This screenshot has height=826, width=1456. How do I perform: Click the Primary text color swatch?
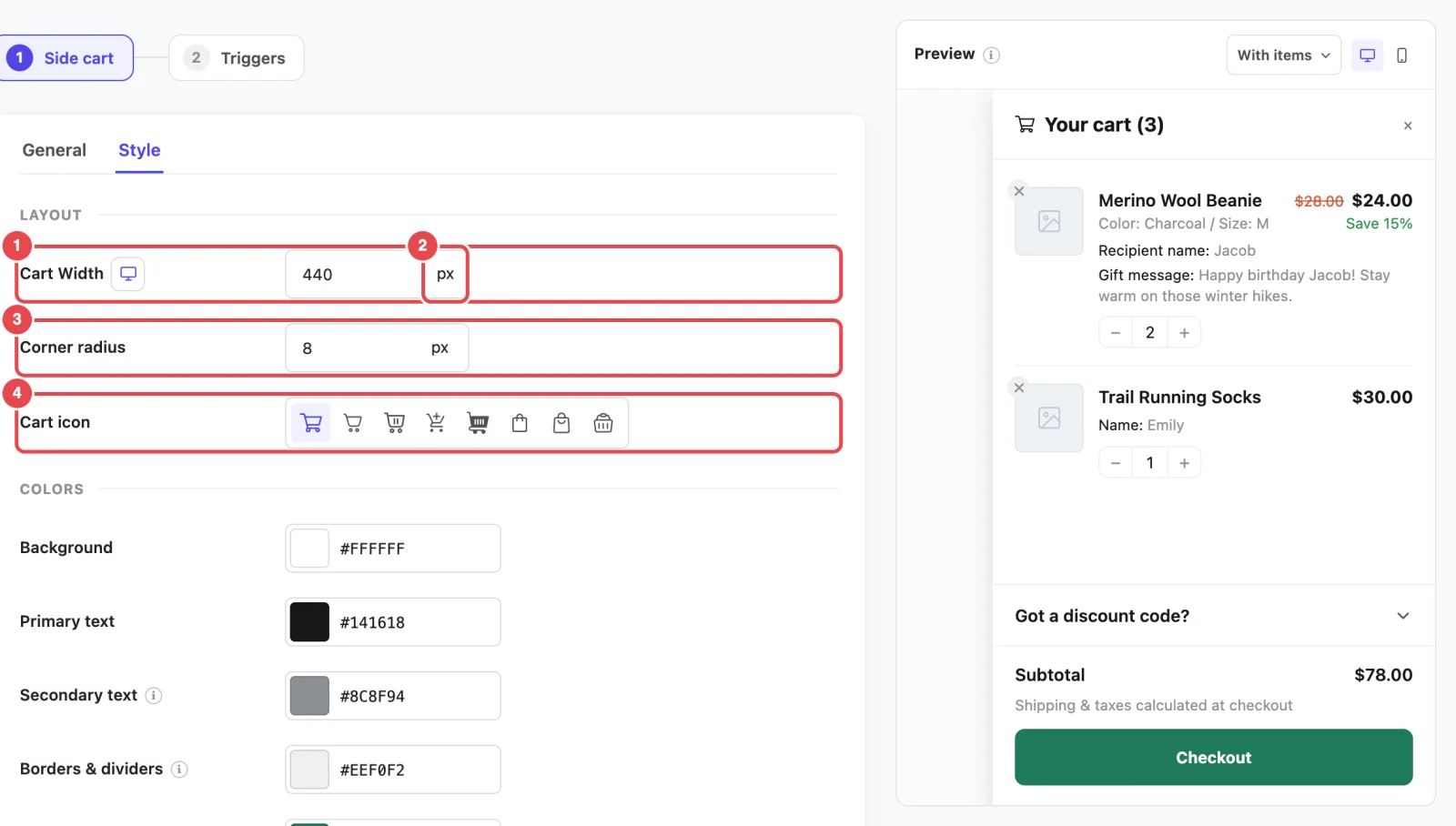tap(309, 622)
